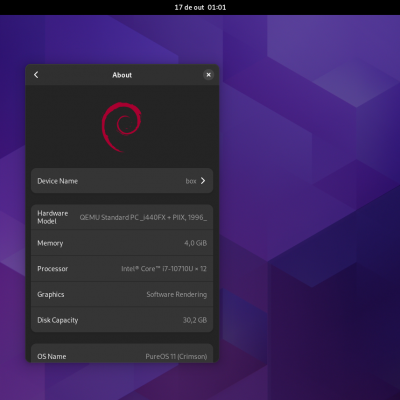Click the Intel Core i7-10710U value
400x400 pixels.
click(x=164, y=269)
